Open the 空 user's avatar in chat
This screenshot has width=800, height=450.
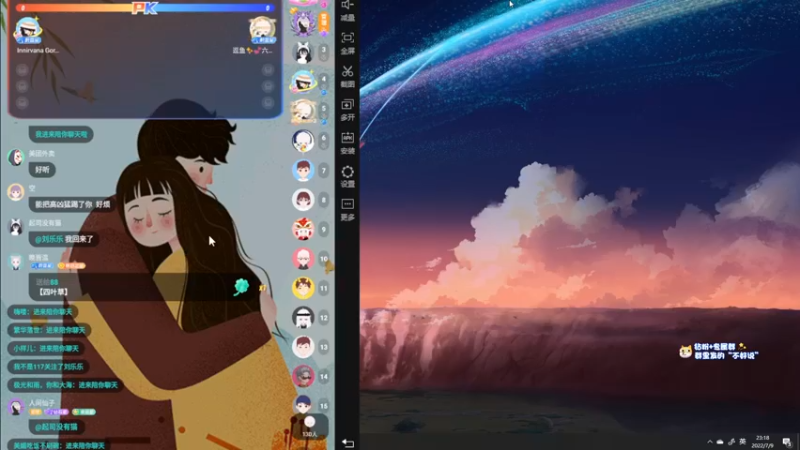tap(16, 192)
